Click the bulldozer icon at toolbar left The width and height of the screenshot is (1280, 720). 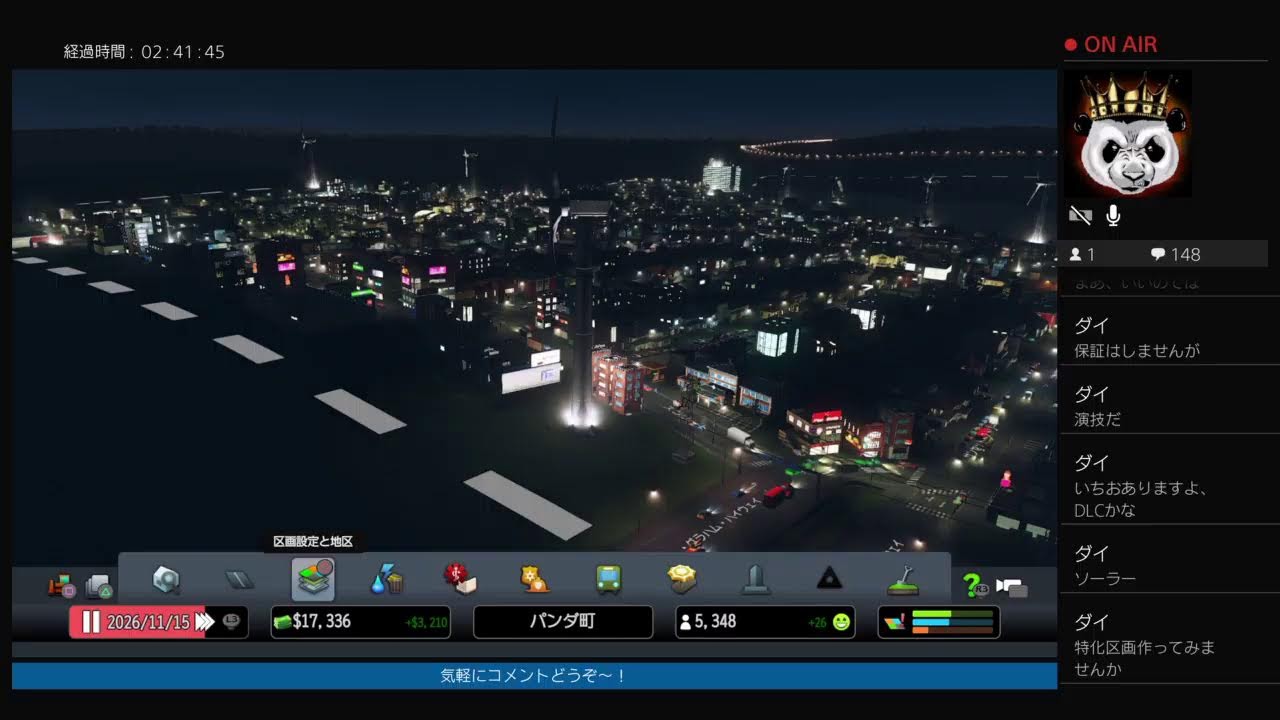(x=61, y=585)
